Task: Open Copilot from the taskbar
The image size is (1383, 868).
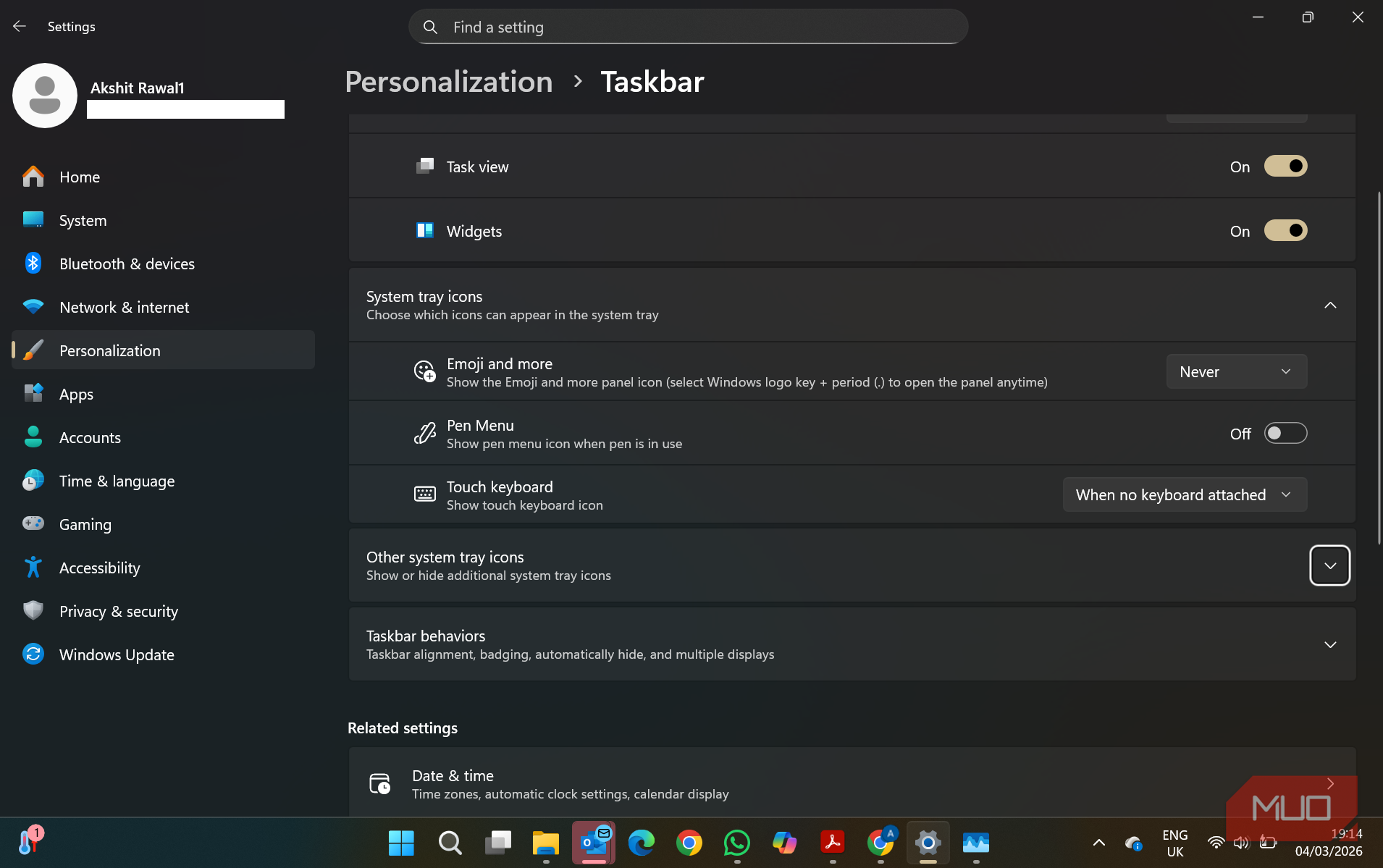Action: point(785,843)
